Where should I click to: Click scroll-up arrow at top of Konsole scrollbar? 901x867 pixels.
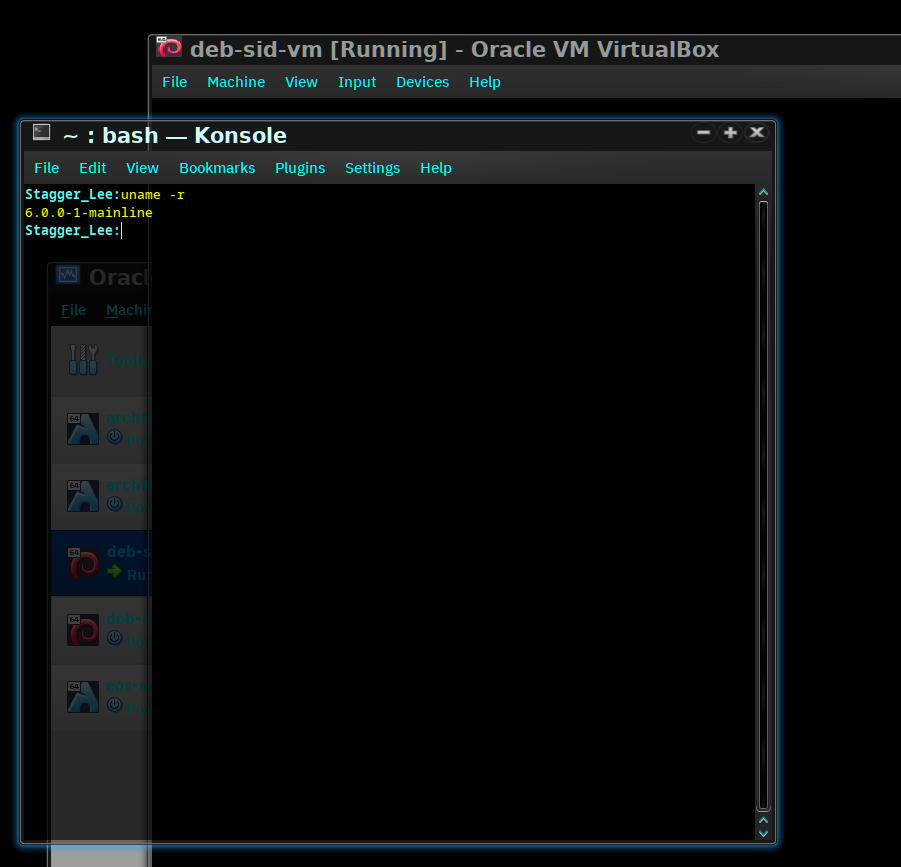tap(763, 192)
